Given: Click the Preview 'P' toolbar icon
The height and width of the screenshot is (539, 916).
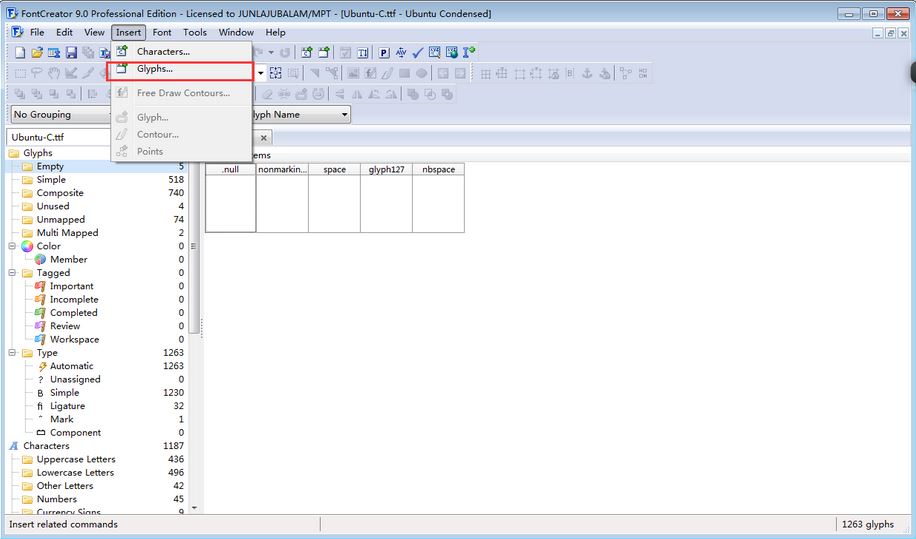Looking at the screenshot, I should click(383, 53).
